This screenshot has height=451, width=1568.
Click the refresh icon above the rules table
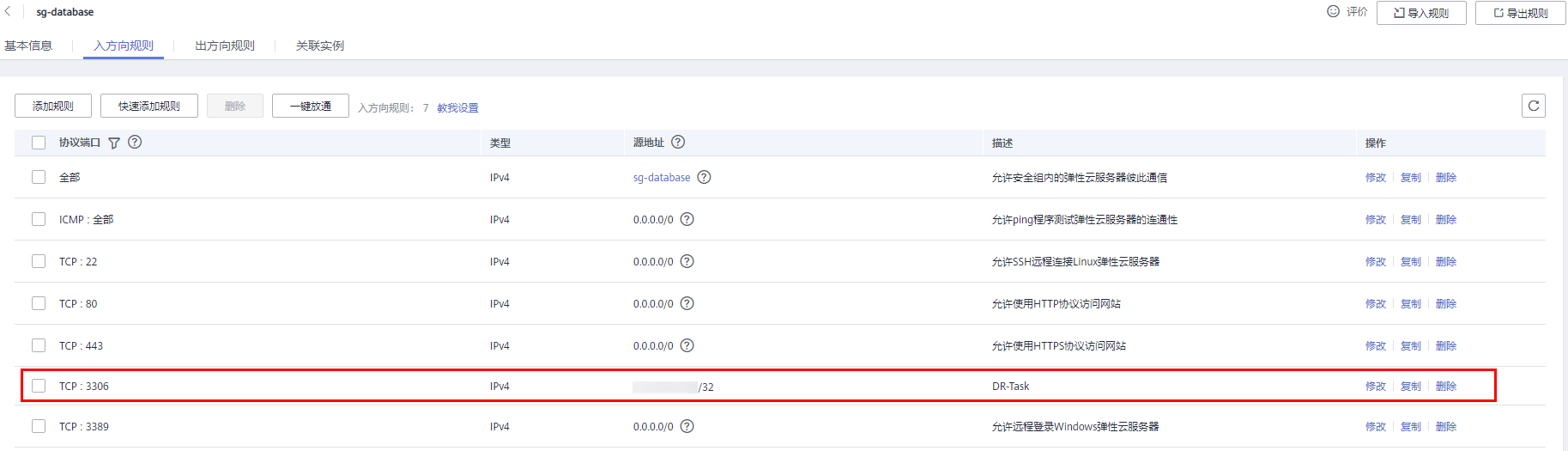[1534, 106]
